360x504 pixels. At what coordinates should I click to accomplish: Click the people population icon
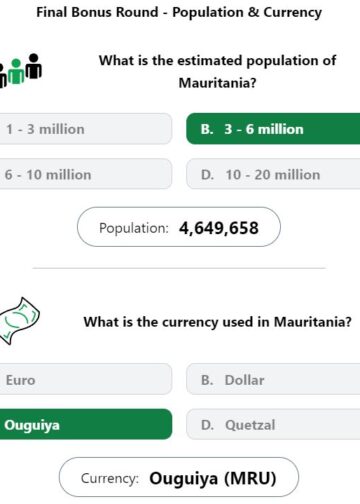21,70
